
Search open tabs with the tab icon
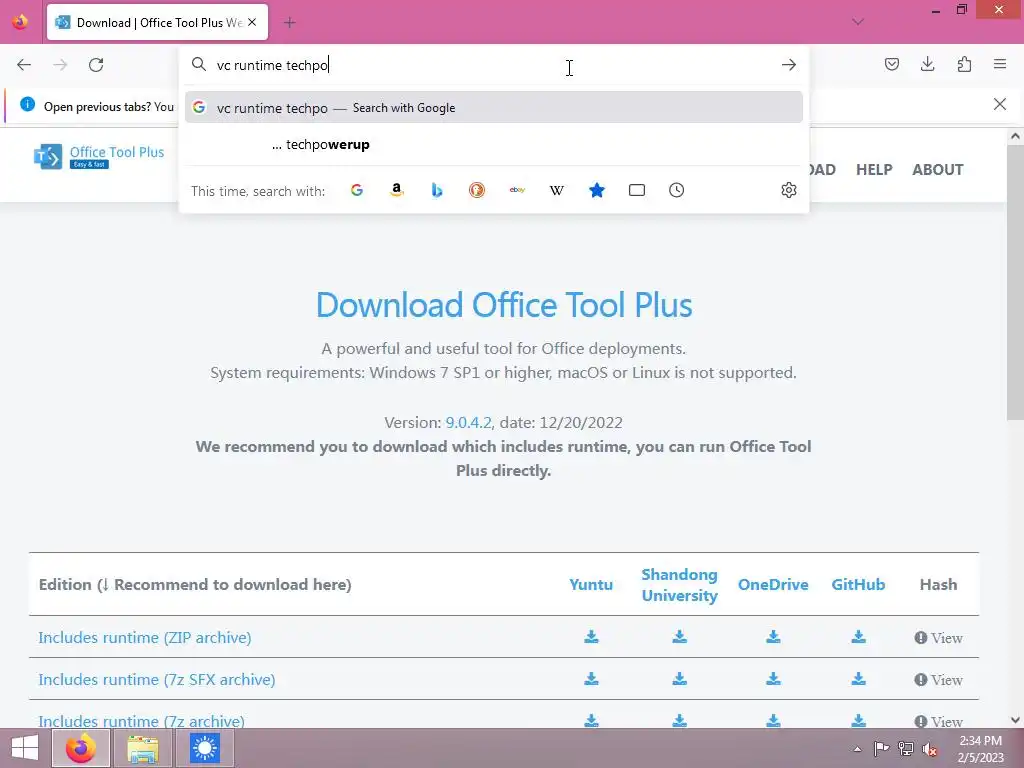click(x=637, y=190)
